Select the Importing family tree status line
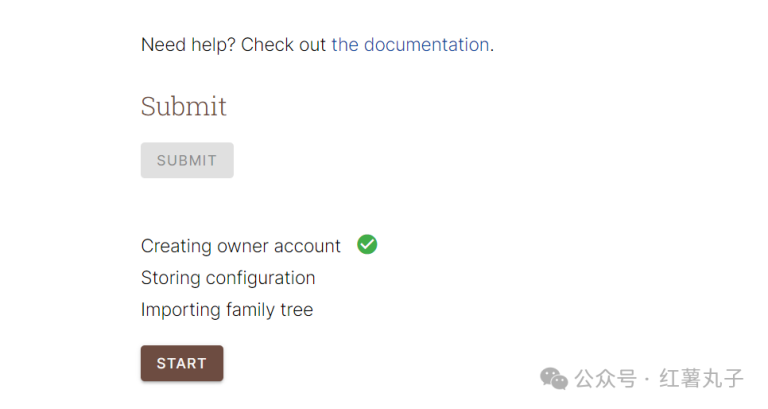Viewport: 768px width, 409px height. (227, 310)
